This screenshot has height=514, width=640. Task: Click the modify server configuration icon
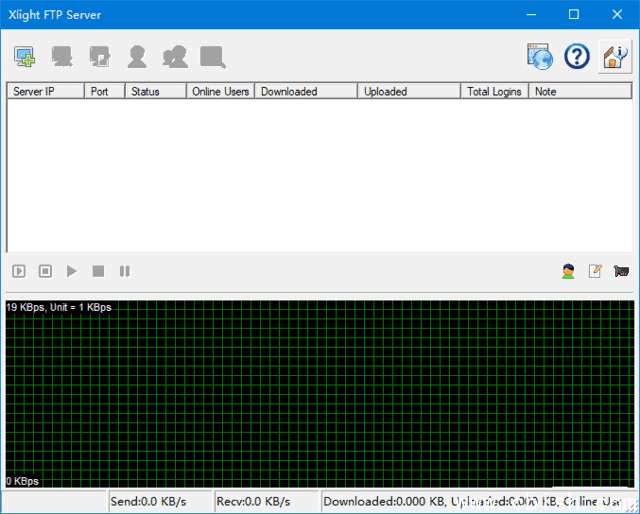click(x=99, y=57)
